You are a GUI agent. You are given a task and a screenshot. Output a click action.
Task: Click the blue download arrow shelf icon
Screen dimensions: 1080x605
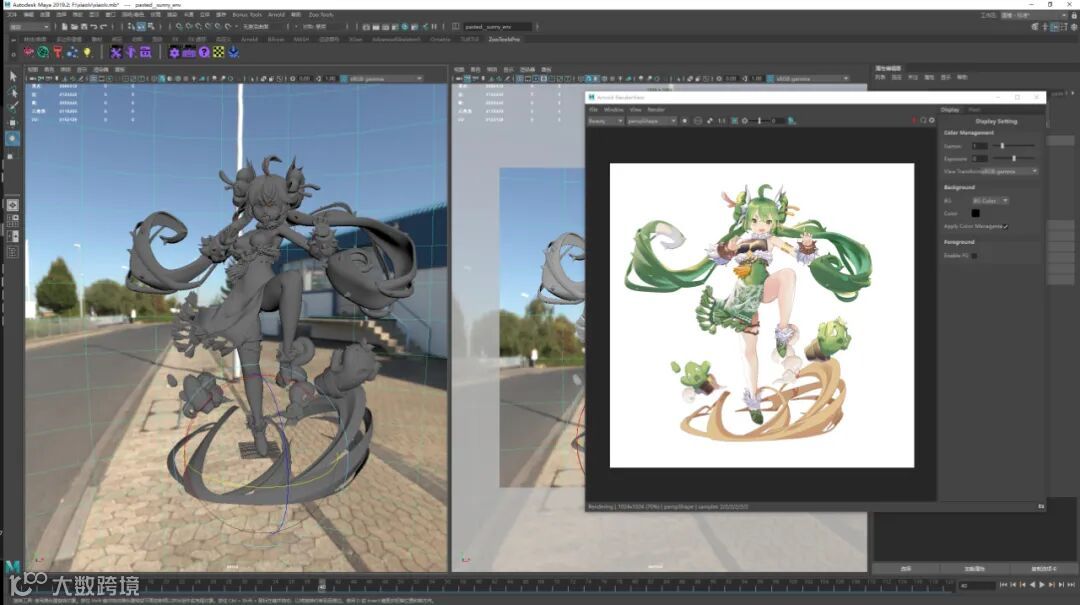click(233, 52)
